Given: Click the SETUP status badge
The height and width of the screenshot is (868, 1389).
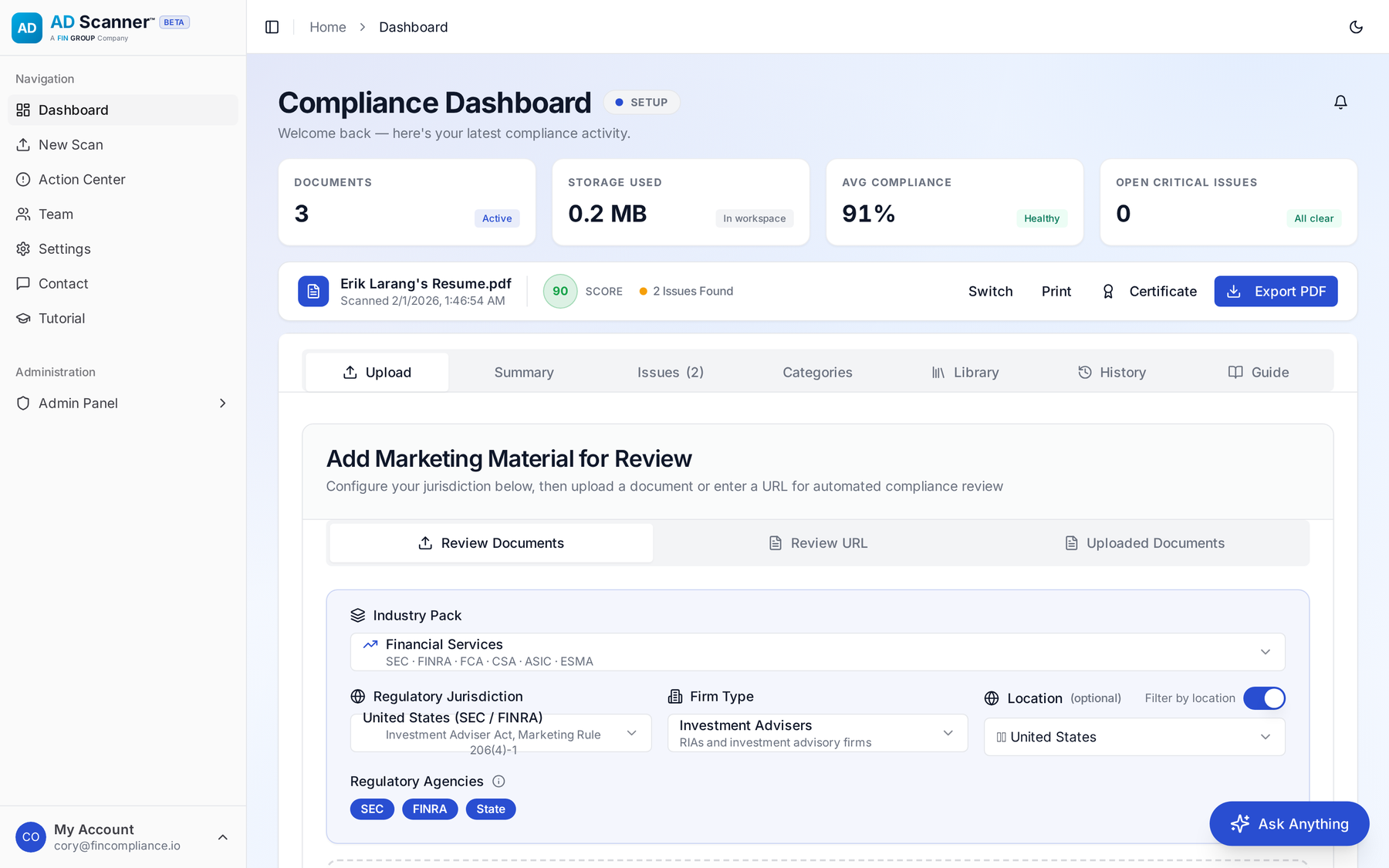Looking at the screenshot, I should [641, 102].
